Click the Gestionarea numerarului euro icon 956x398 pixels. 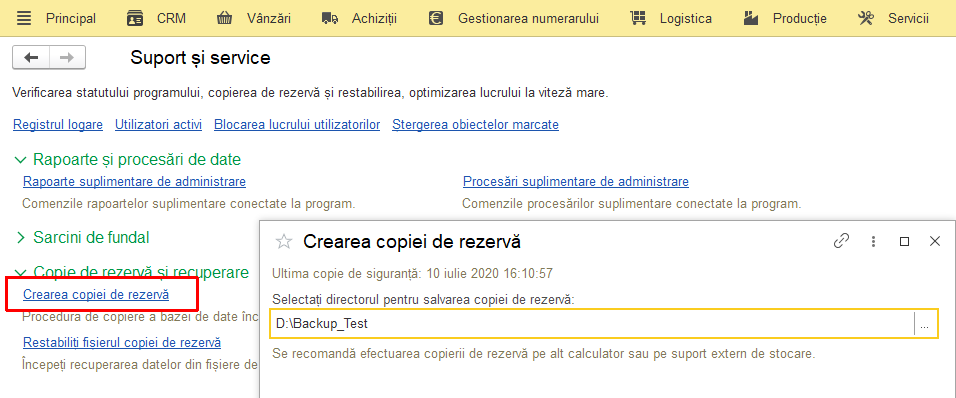435,18
